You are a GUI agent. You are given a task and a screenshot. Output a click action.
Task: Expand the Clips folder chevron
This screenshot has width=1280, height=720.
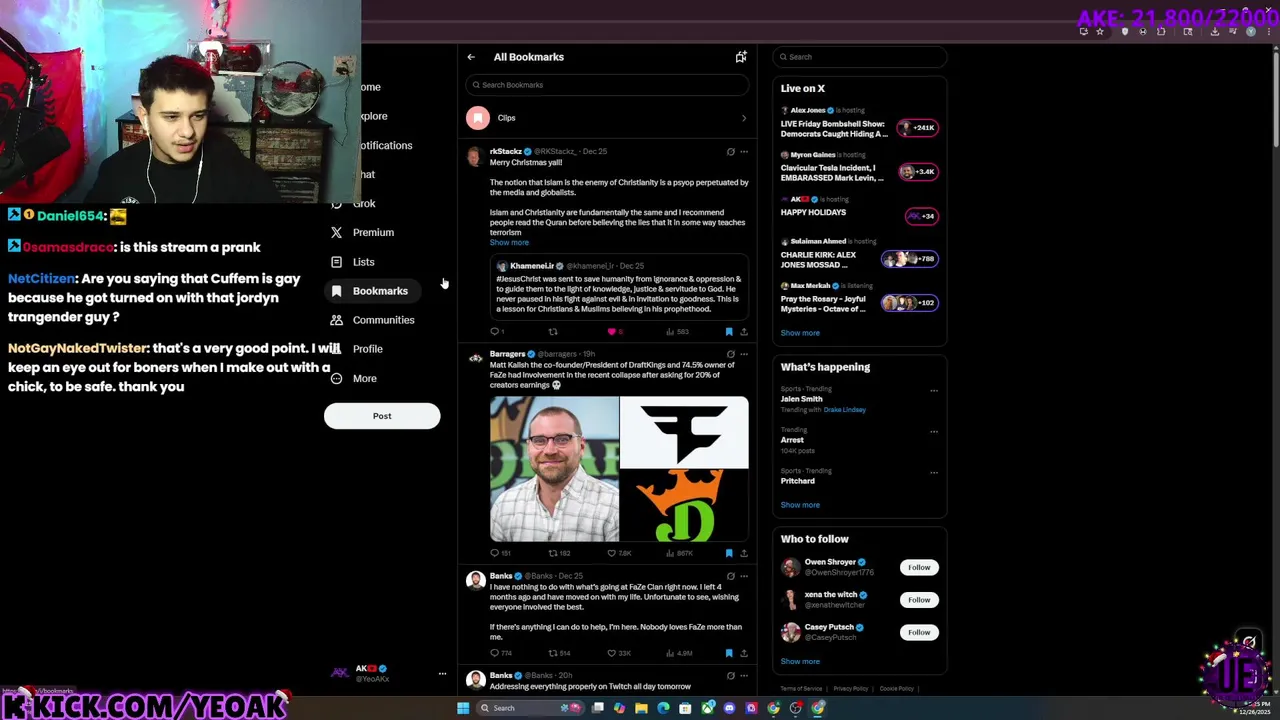click(x=743, y=118)
